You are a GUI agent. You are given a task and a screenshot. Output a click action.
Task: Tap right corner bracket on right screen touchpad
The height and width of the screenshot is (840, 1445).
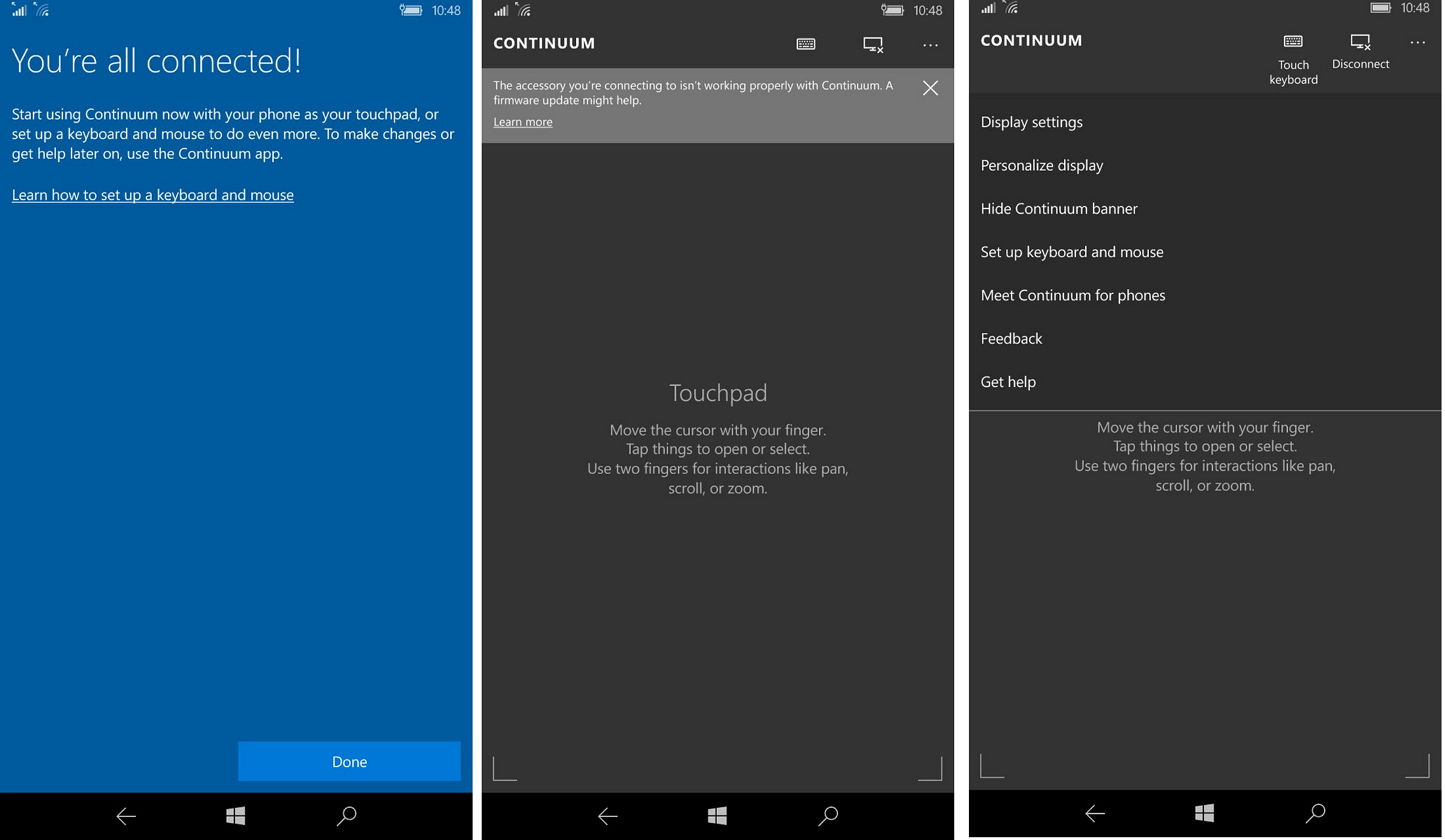(x=1417, y=765)
